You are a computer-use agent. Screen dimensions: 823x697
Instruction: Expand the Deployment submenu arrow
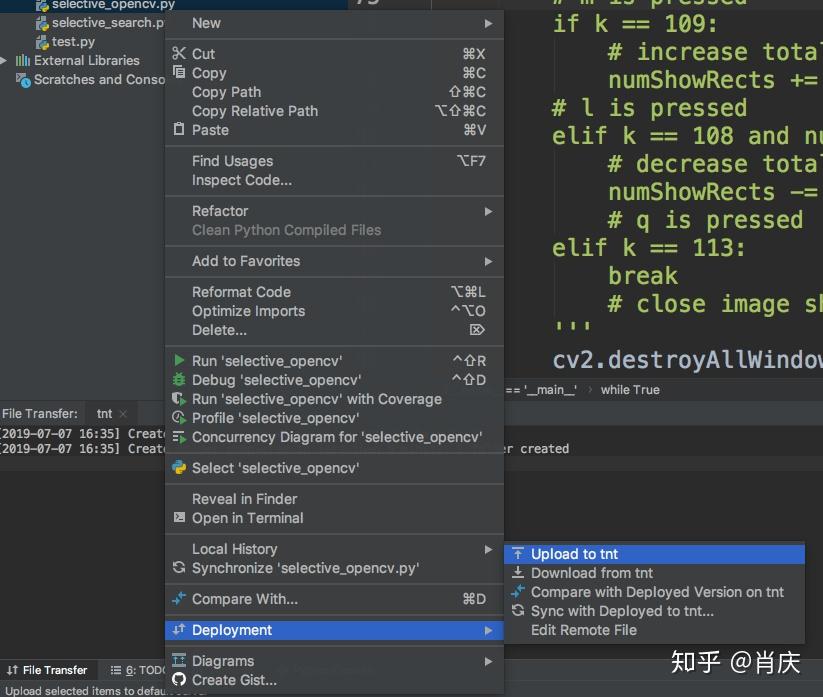point(488,630)
